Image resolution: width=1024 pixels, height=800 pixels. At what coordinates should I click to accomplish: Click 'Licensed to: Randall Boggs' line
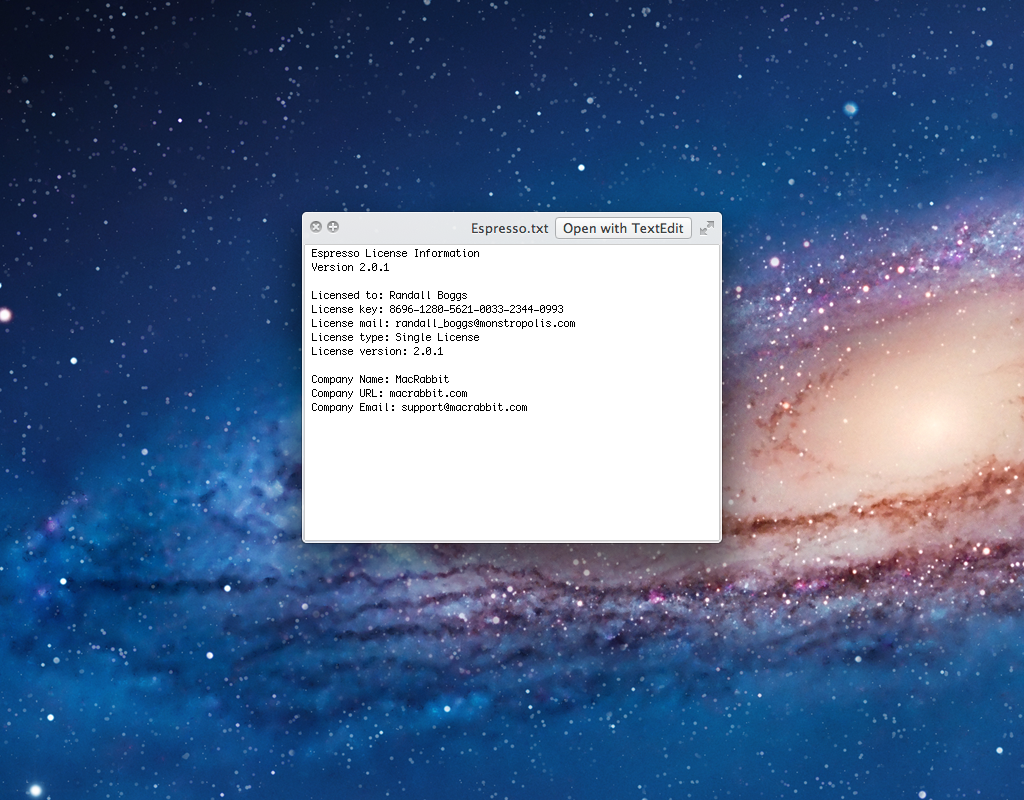point(389,295)
